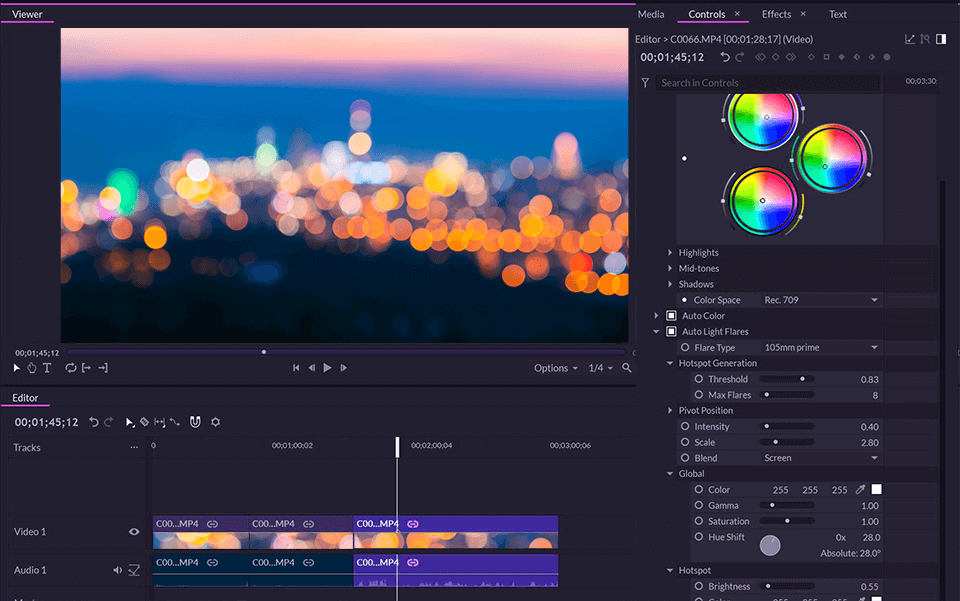960x601 pixels.
Task: Click the filter icon in Controls
Action: tap(645, 83)
